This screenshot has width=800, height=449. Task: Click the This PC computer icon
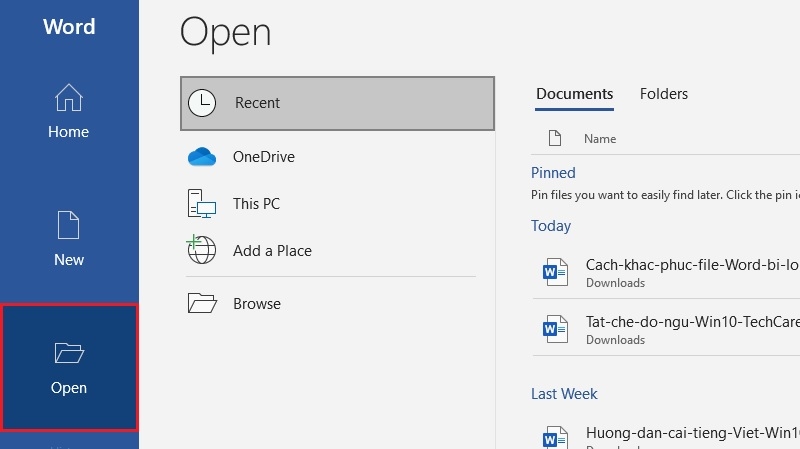click(x=202, y=204)
